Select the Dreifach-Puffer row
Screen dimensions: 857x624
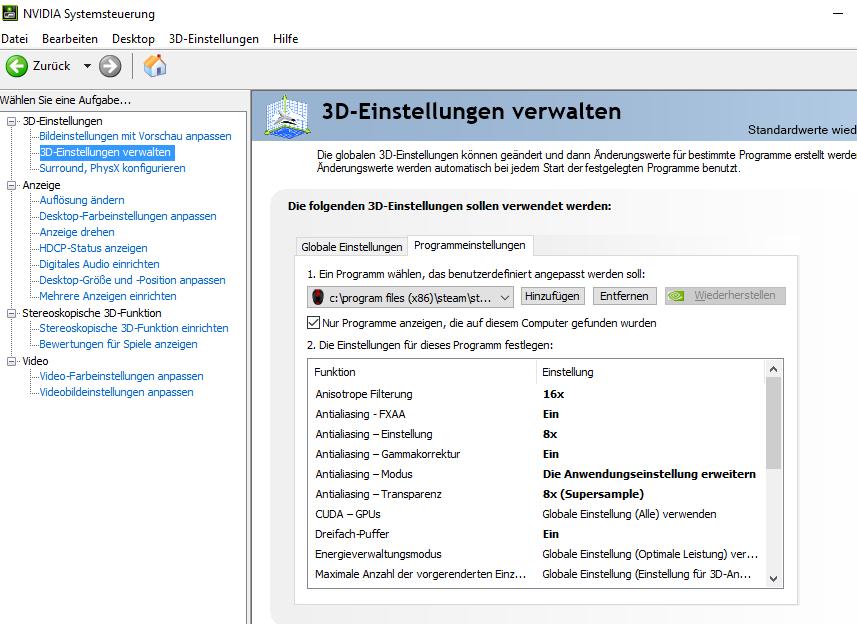coord(537,534)
